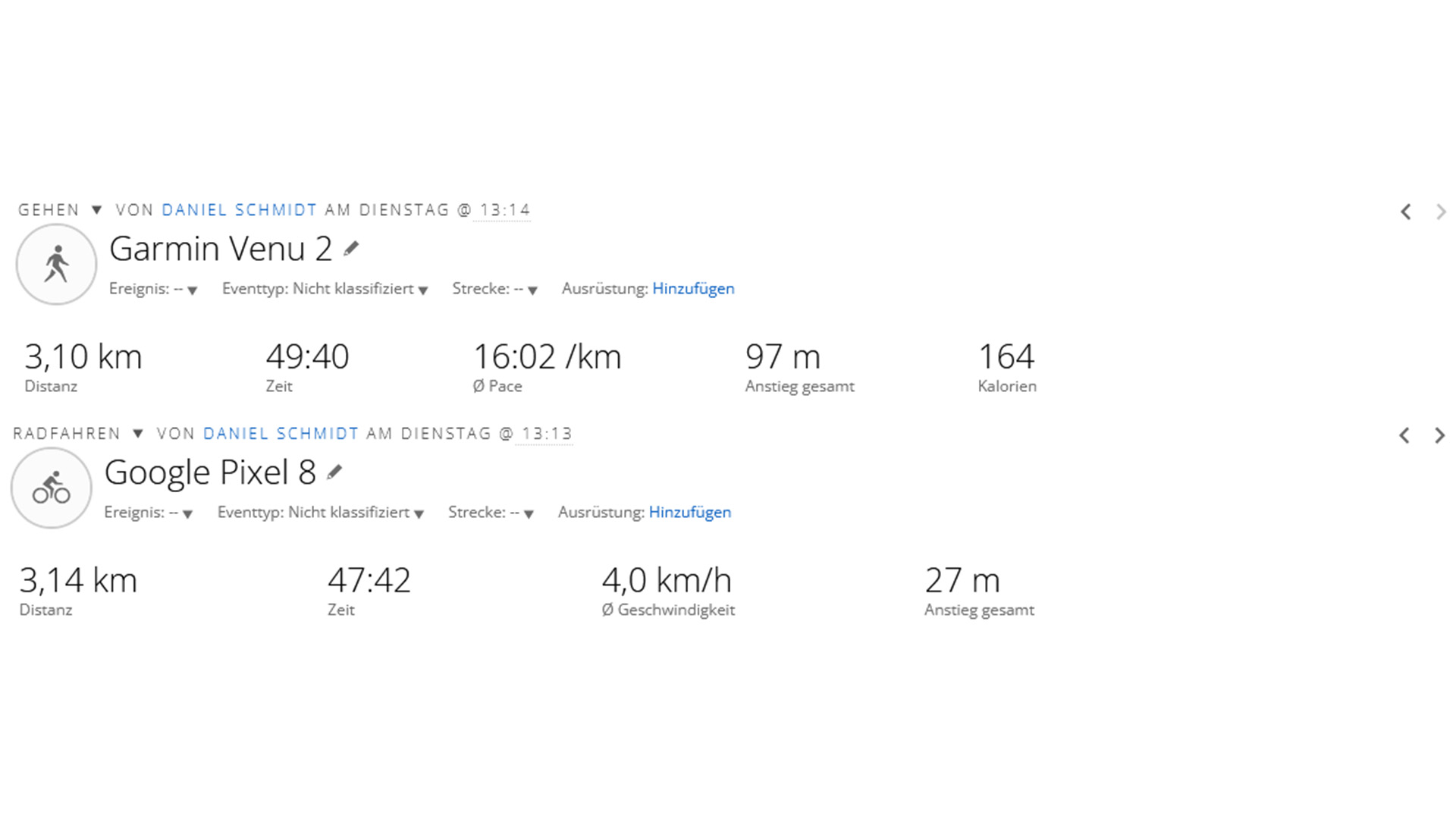The width and height of the screenshot is (1456, 819).
Task: Expand Ereignis dropdown for Google Pixel 8
Action: tap(187, 513)
